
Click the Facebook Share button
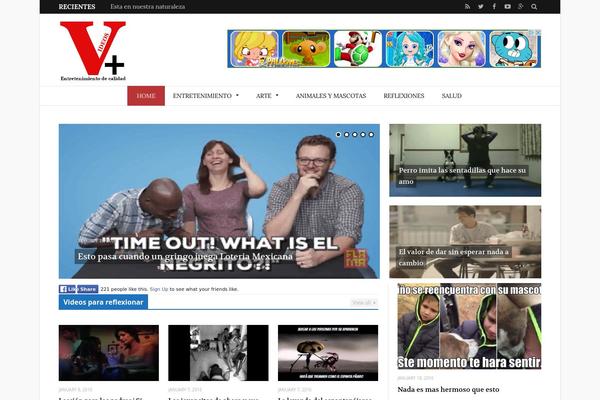pos(88,289)
